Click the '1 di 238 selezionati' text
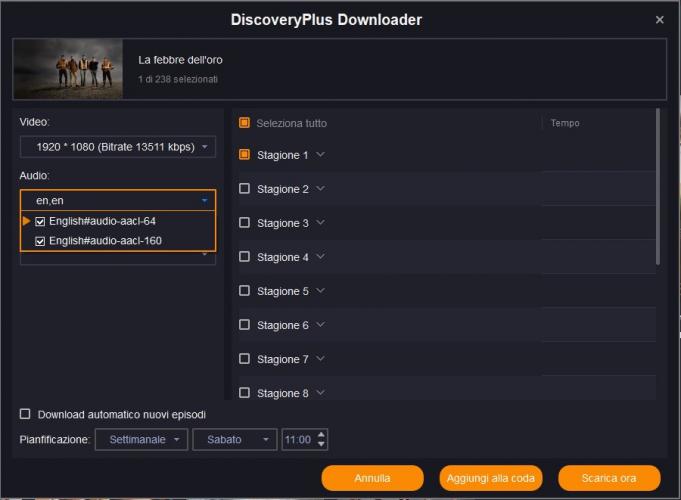The width and height of the screenshot is (681, 500). [x=178, y=79]
